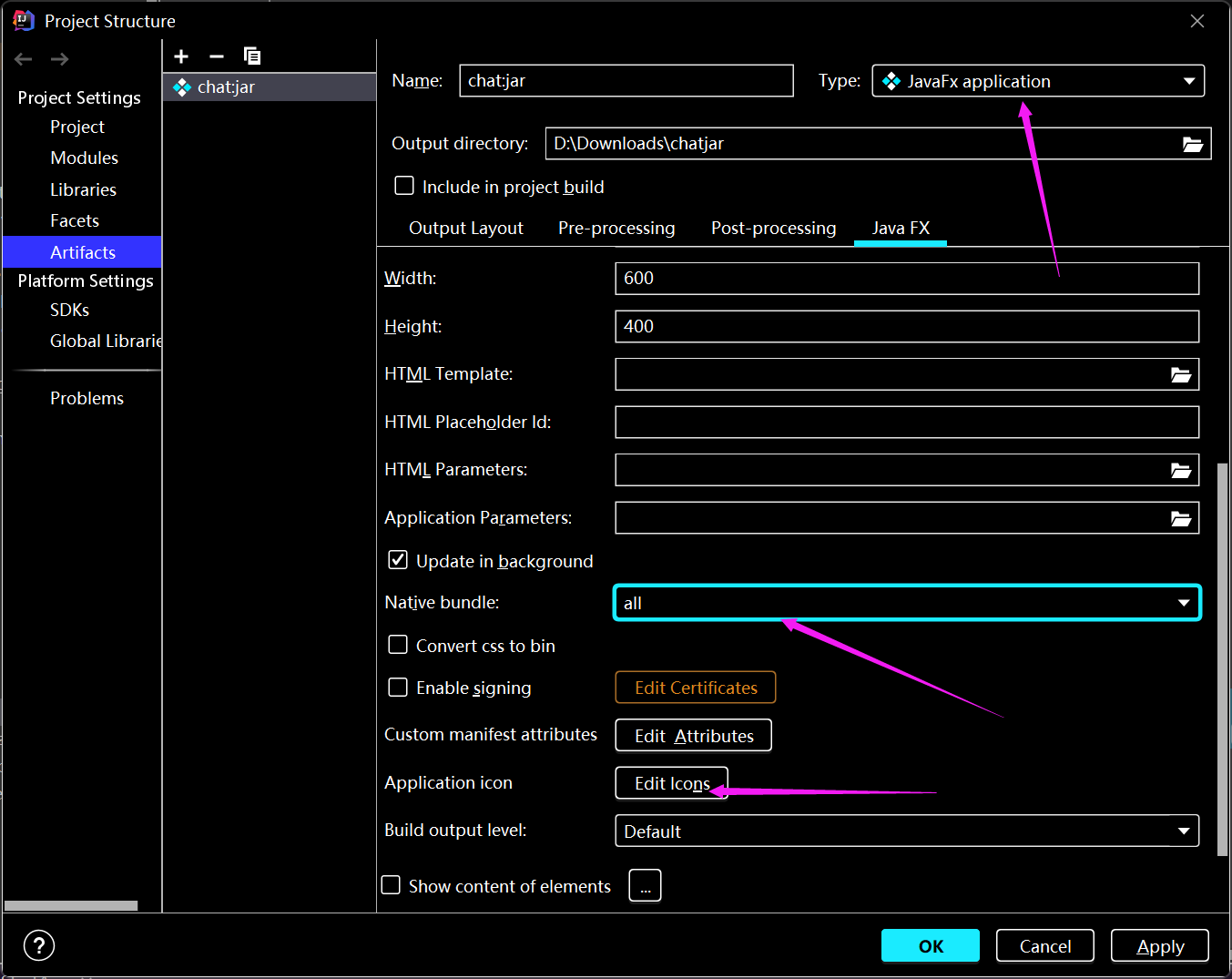1232x979 pixels.
Task: Open SDKs under Platform Settings
Action: [x=70, y=310]
